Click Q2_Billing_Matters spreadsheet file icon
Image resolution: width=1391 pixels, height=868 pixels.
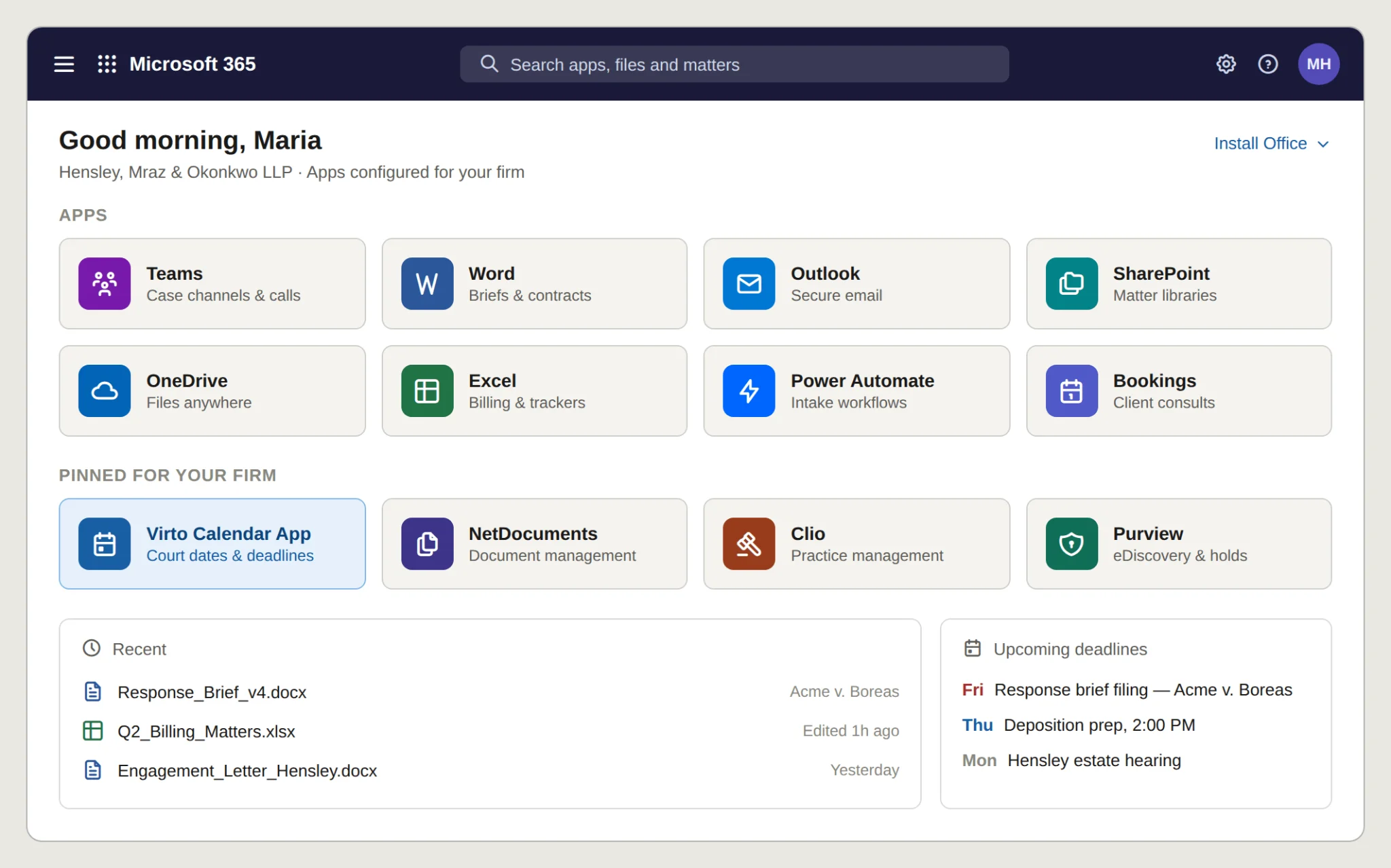click(92, 731)
